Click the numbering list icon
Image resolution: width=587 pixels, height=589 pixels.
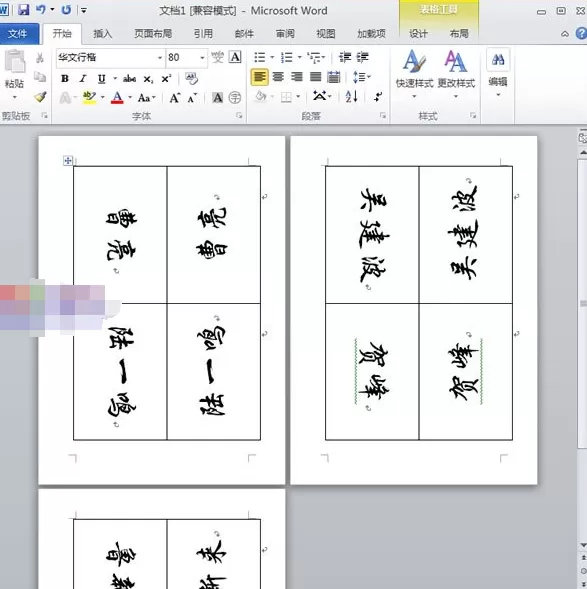click(287, 57)
